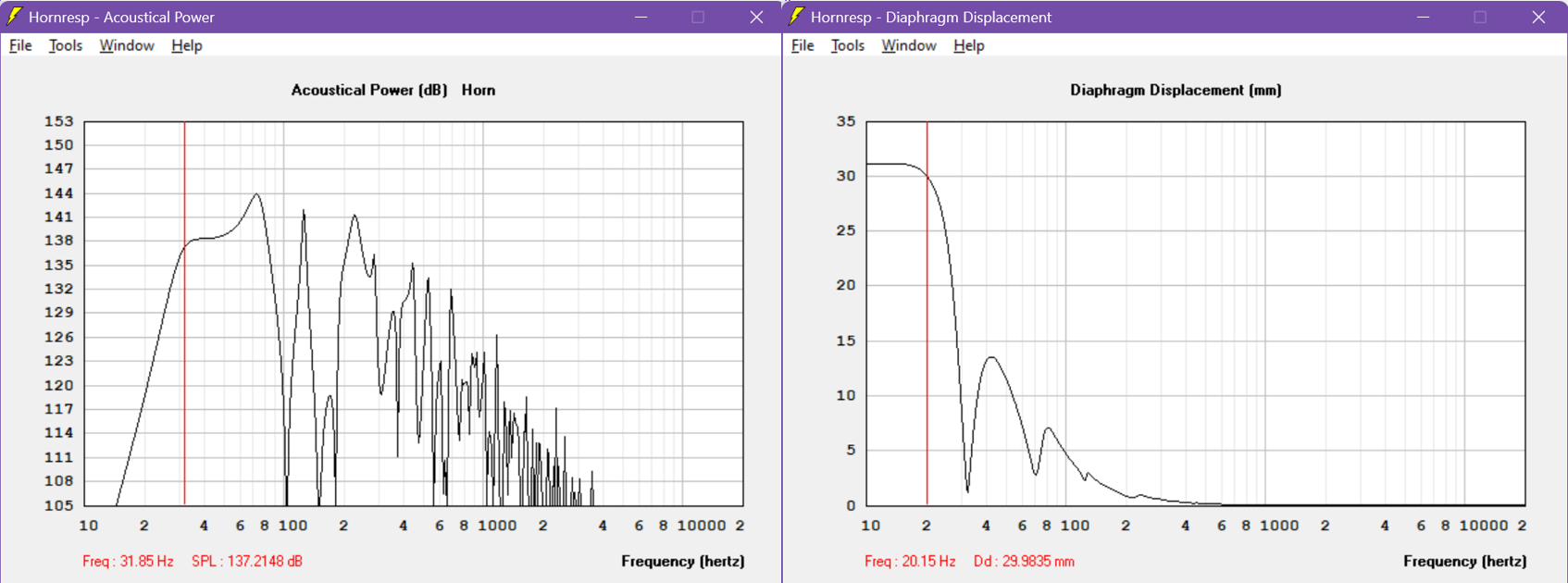Click the 144 dB axis label
This screenshot has width=1568, height=583.
click(59, 193)
